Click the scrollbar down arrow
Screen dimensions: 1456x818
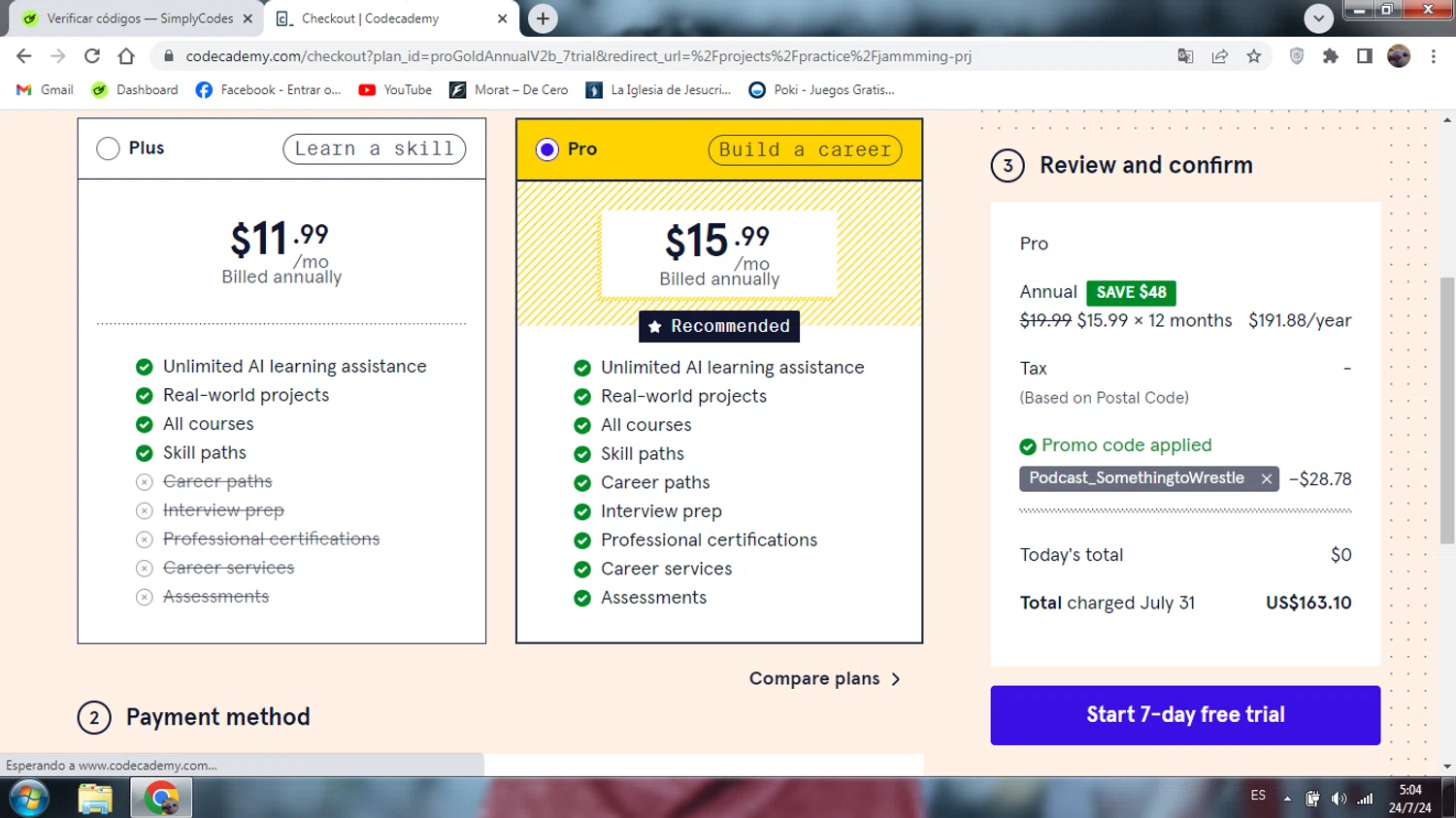click(x=1447, y=767)
